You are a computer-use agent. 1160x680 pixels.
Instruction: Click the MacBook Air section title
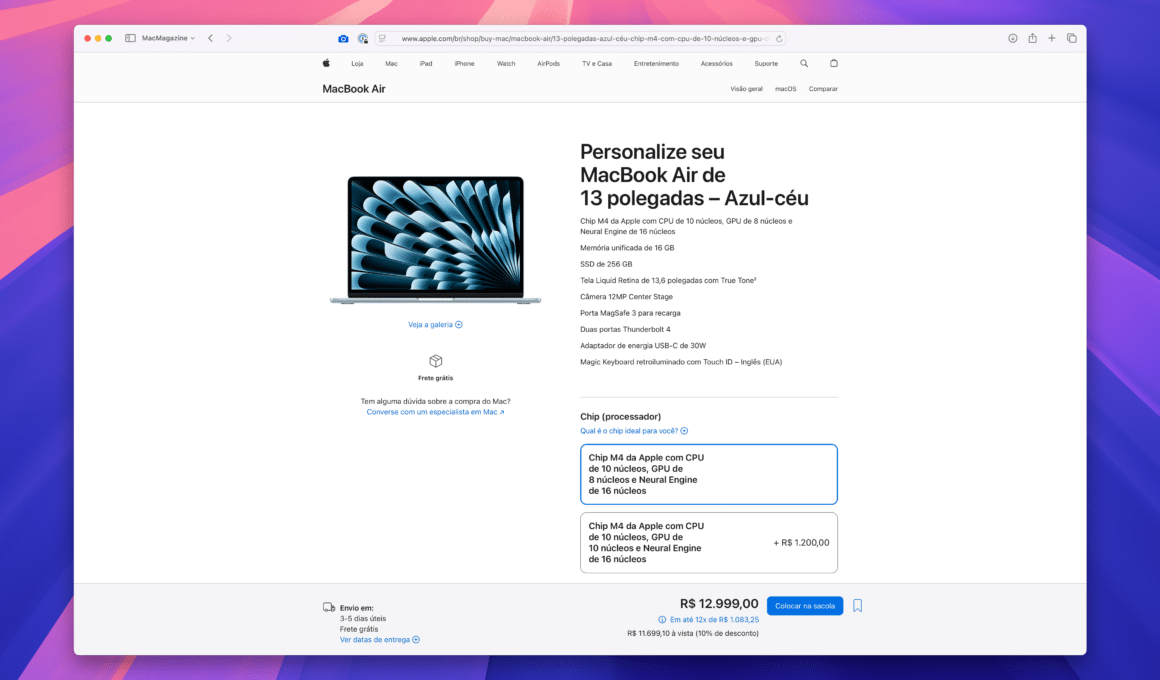pos(354,89)
